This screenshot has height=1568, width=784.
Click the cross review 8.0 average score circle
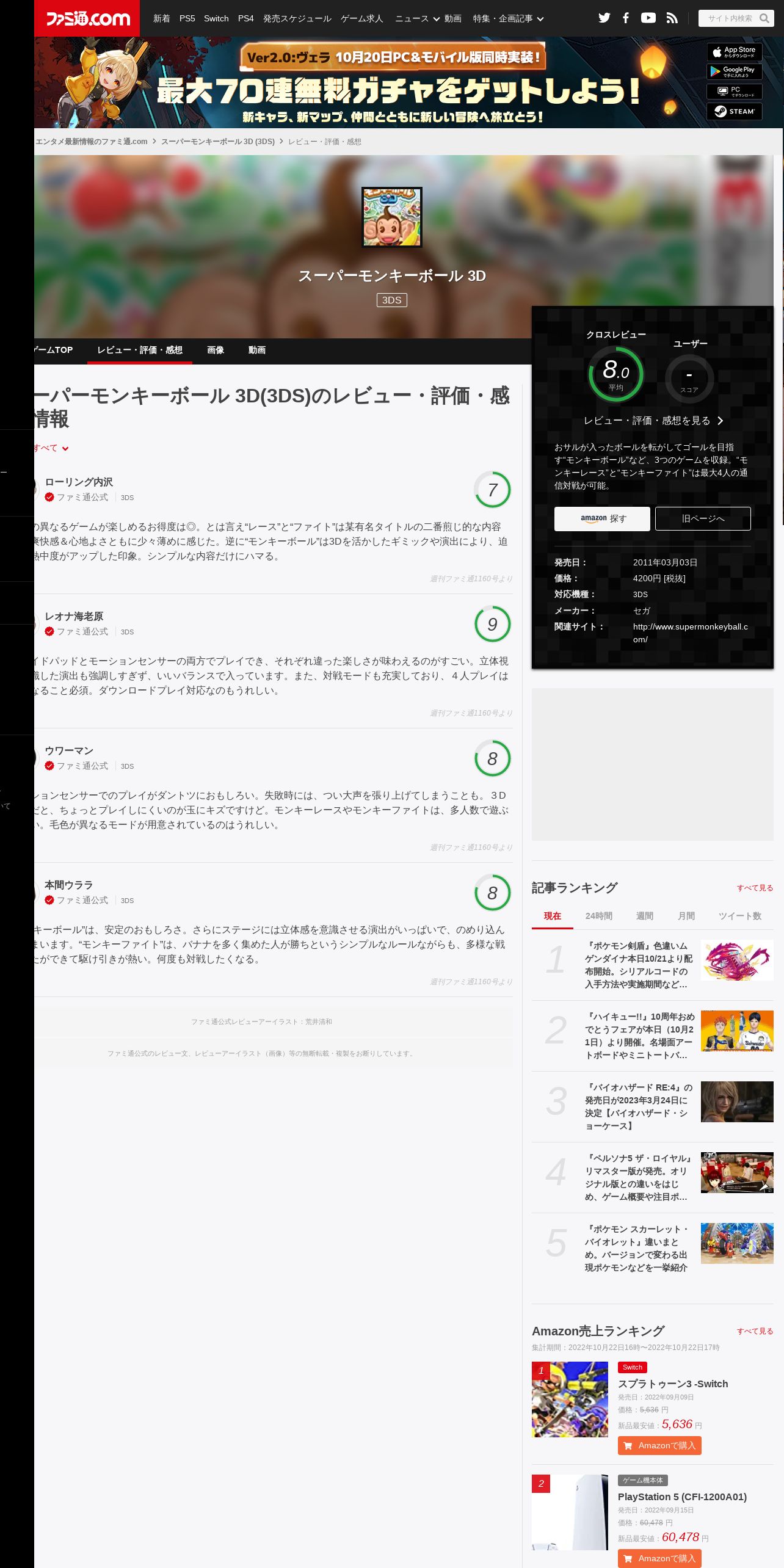[616, 374]
